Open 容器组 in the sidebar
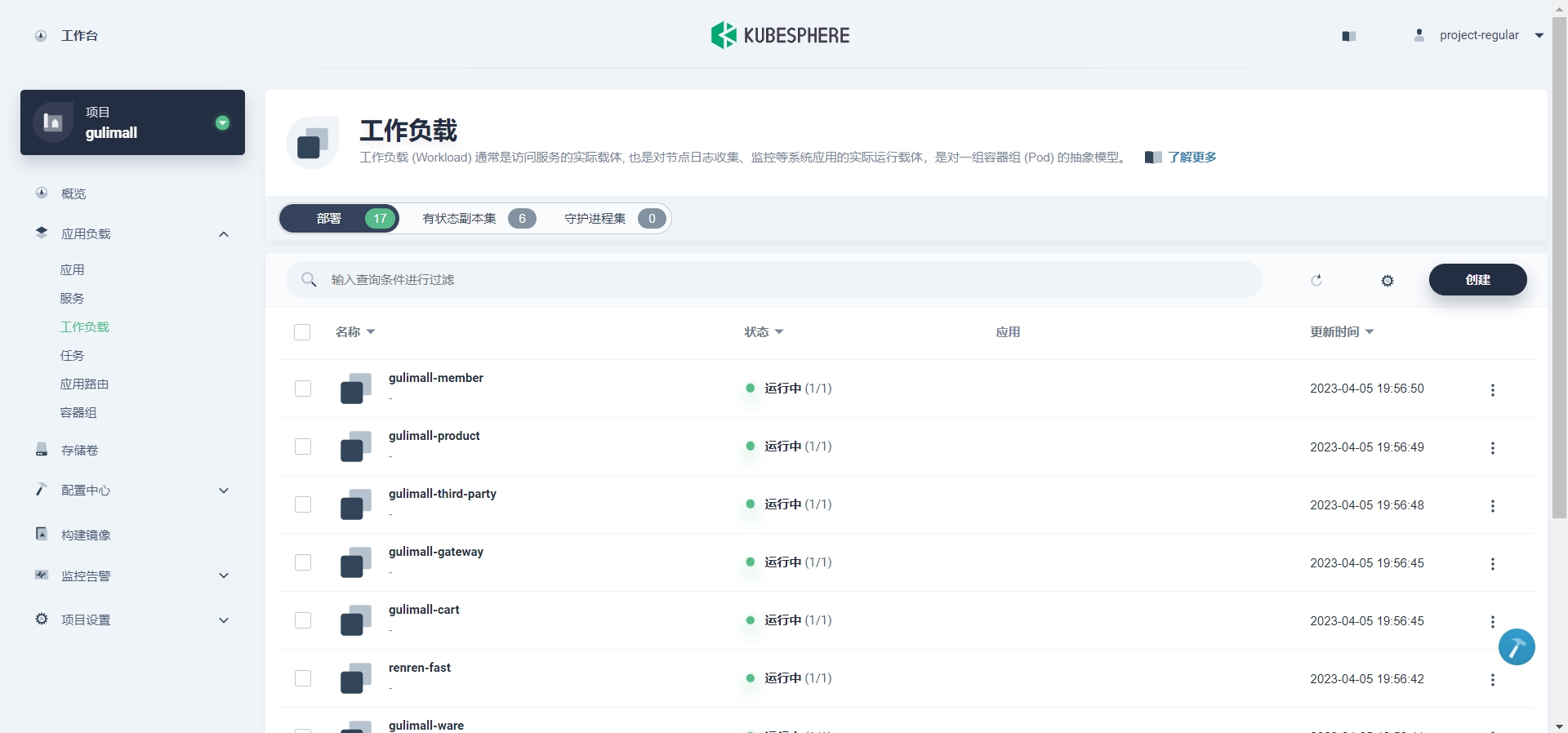 point(78,413)
